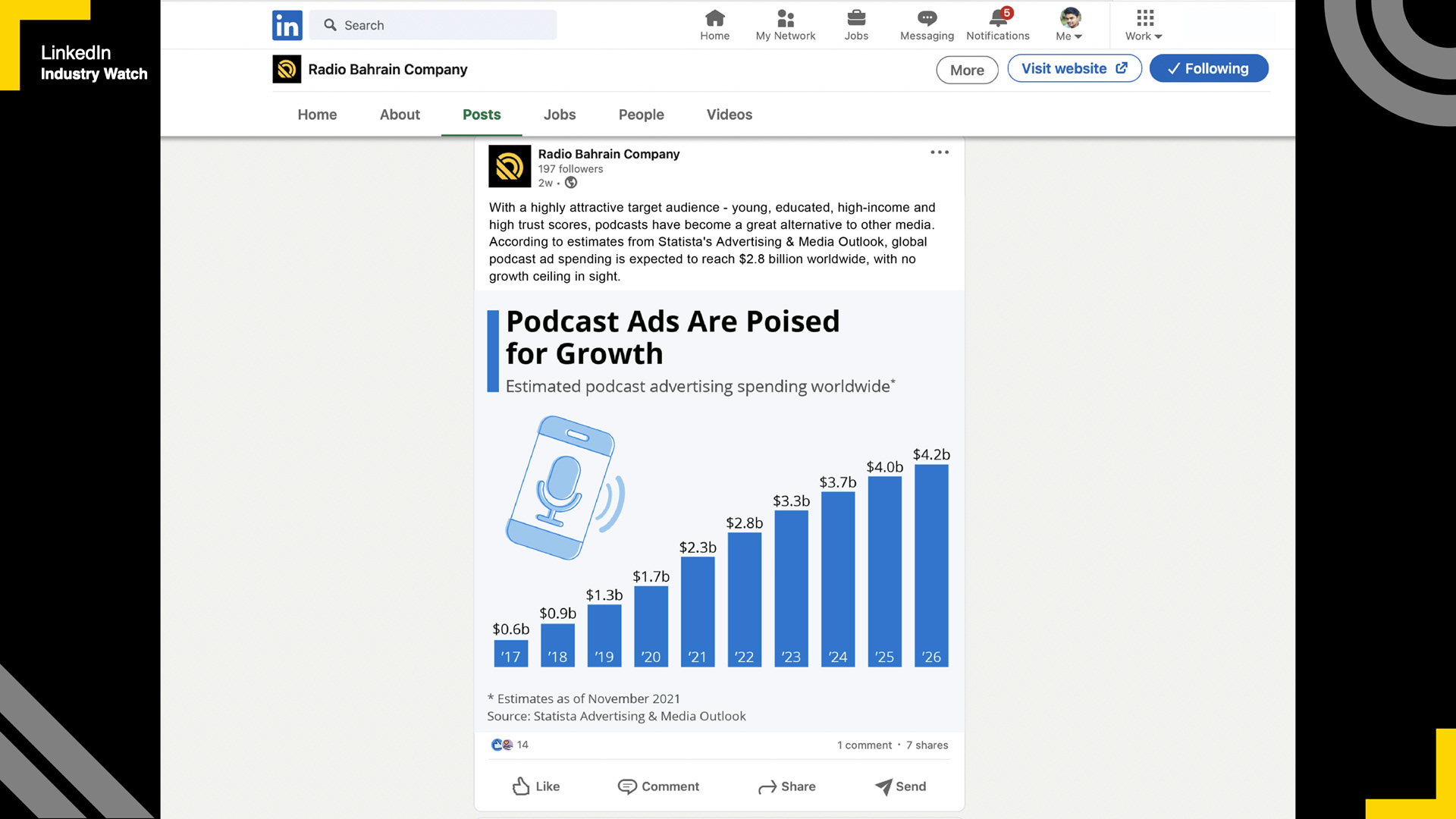
Task: Click the Comment button
Action: pos(658,786)
